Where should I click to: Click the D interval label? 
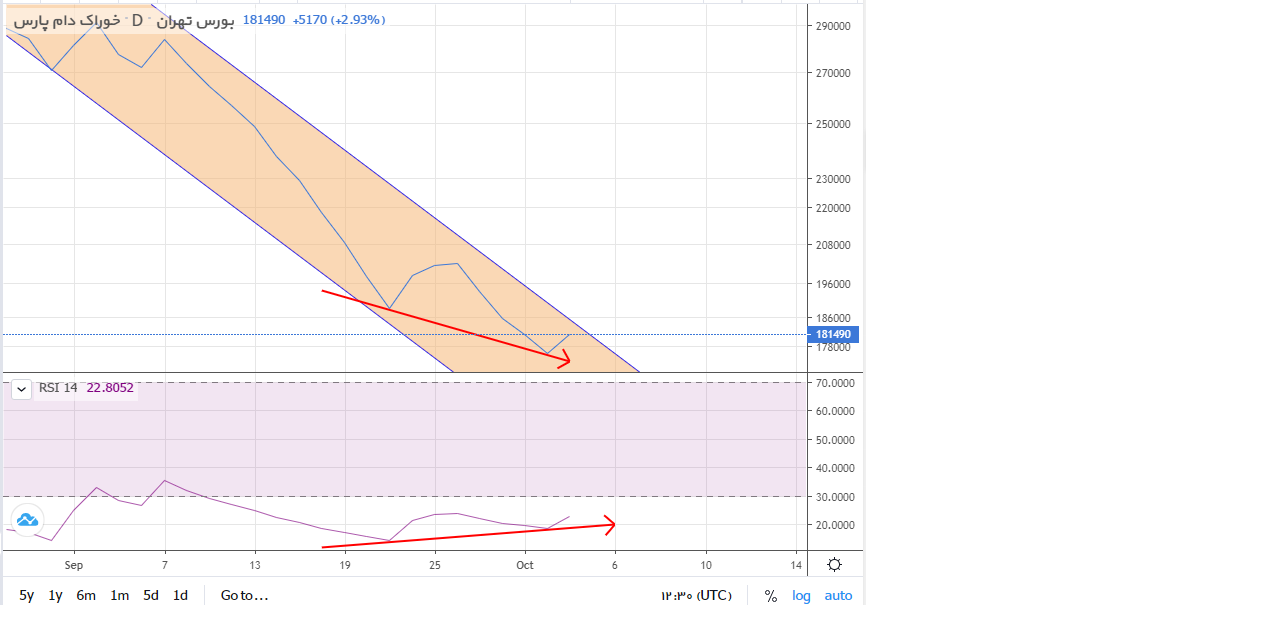coord(137,20)
